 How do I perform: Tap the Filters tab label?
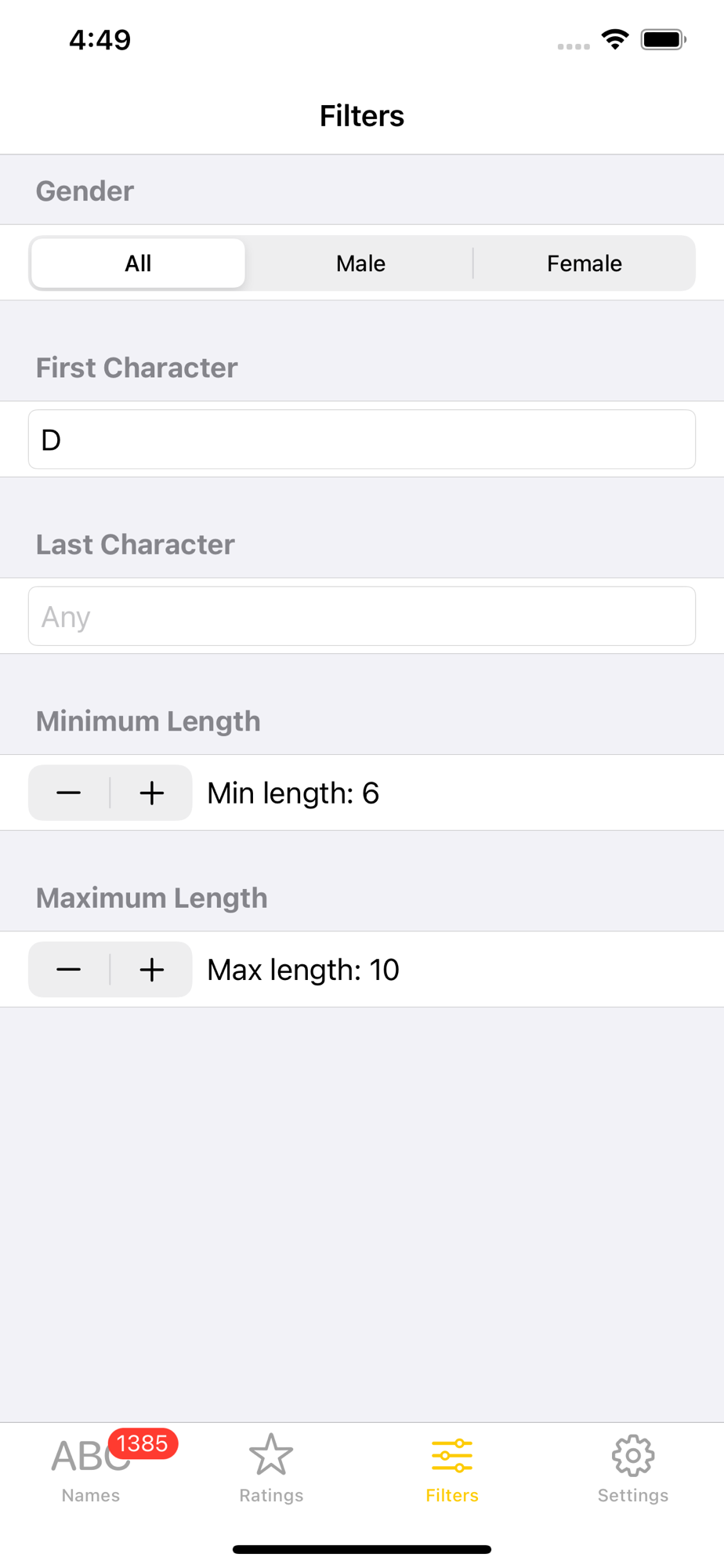(452, 1495)
